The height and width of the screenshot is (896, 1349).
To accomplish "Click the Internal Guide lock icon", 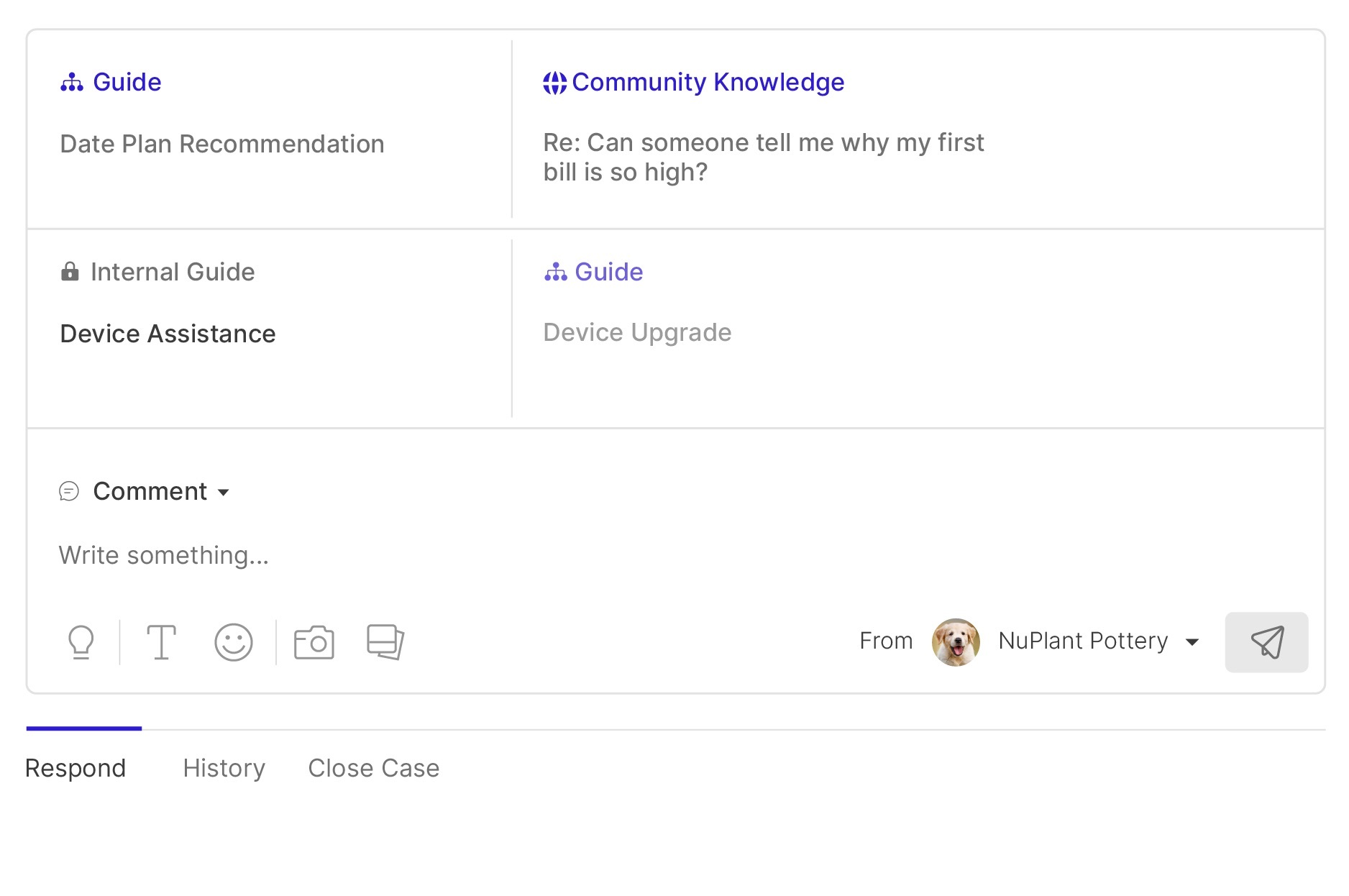I will 70,272.
